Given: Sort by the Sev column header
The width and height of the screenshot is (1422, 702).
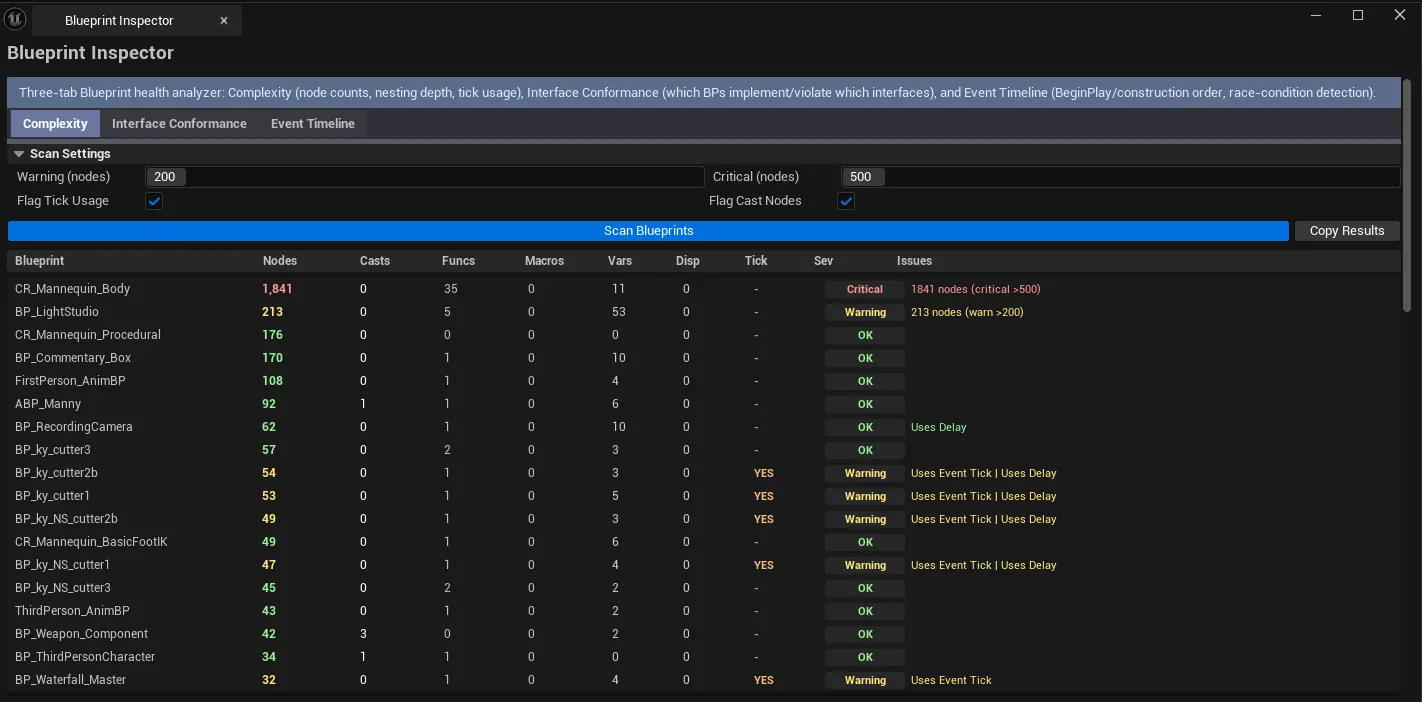Looking at the screenshot, I should [x=823, y=261].
